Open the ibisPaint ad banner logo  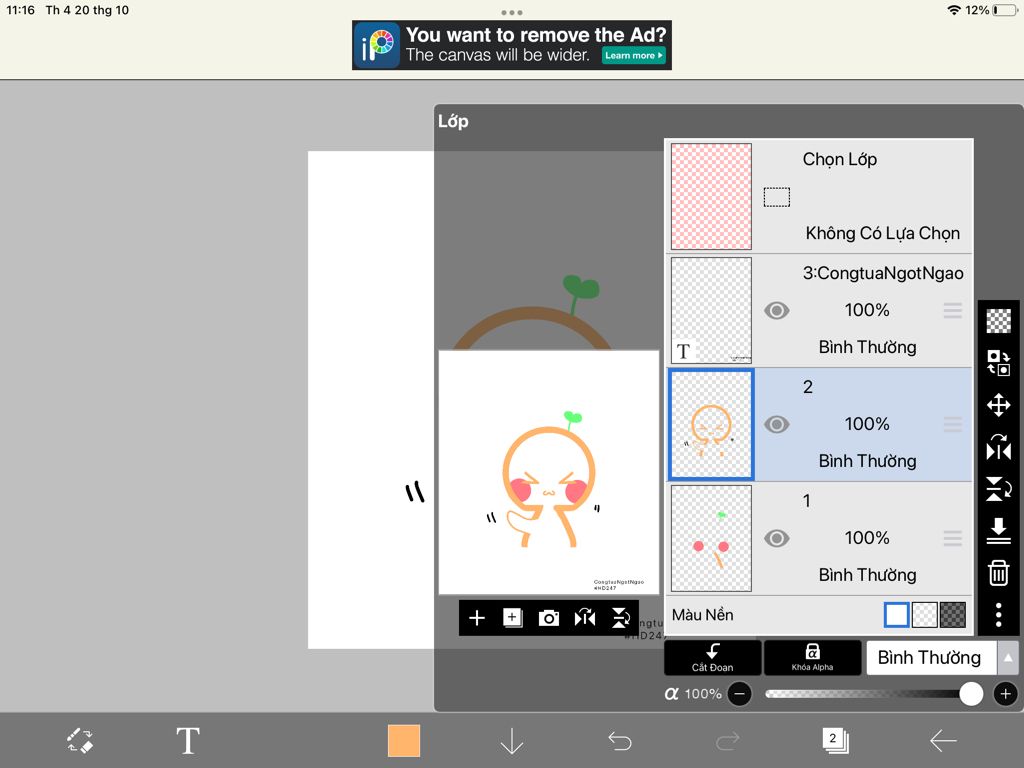tap(377, 45)
